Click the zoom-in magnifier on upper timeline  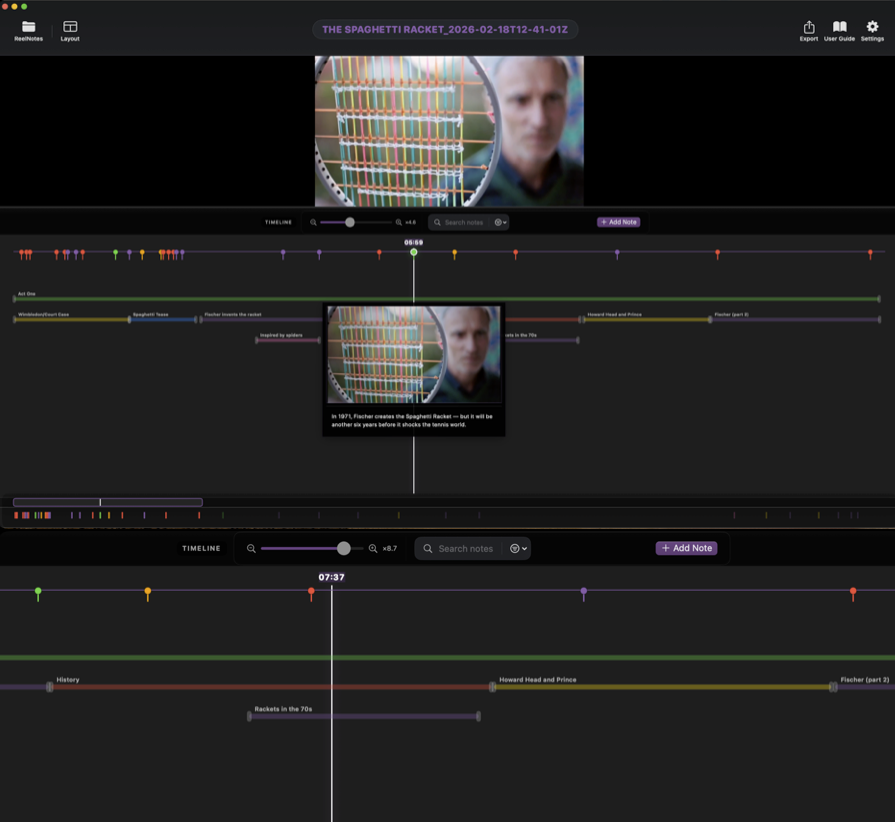[398, 222]
